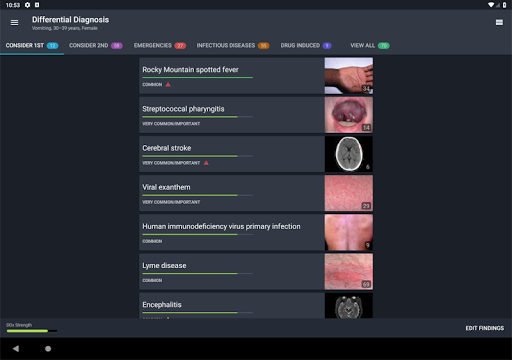Screen dimensions: 512x360
Task: Tap the Differential Diagnosis title
Action: coord(70,20)
